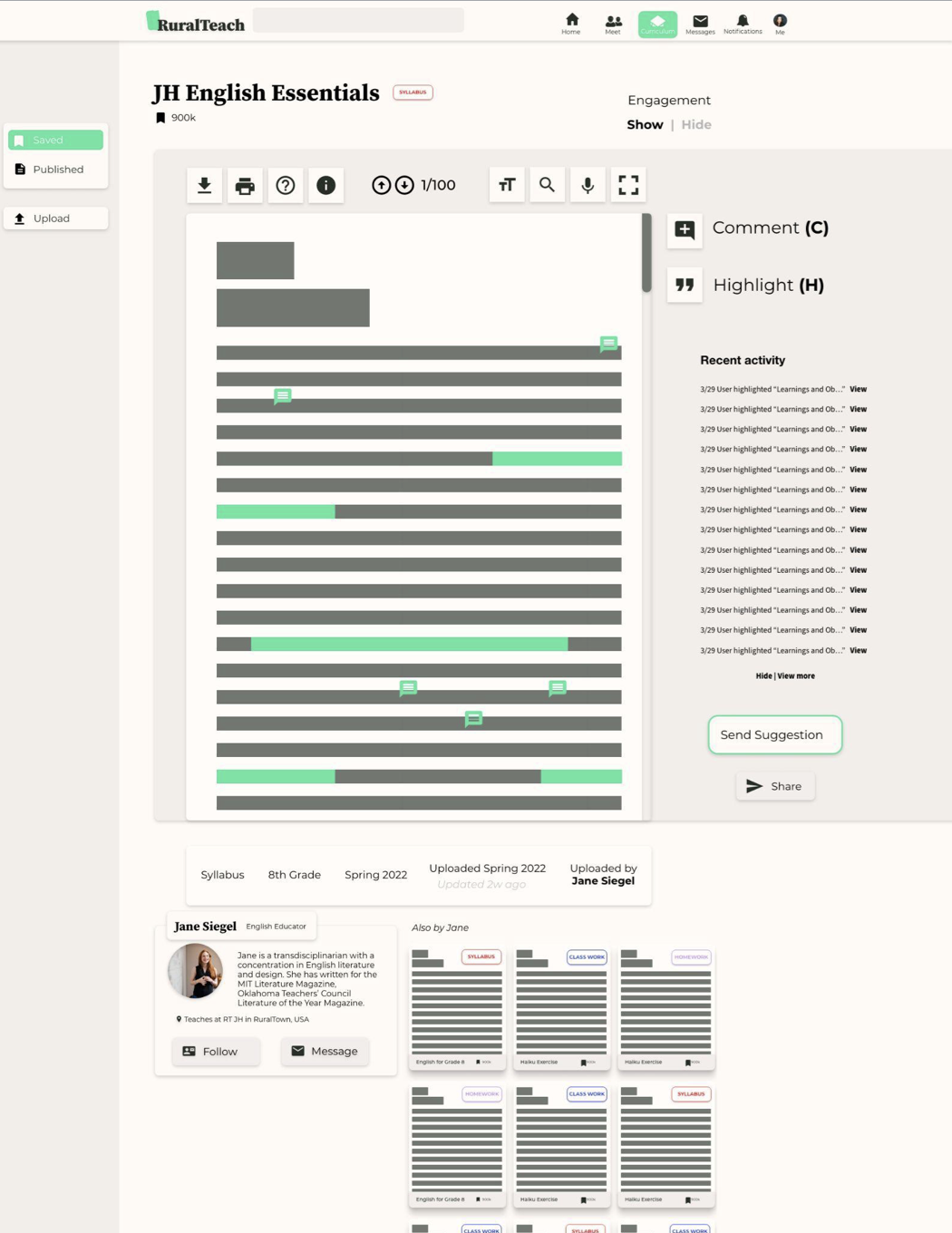
Task: Open Home in top navigation
Action: [x=571, y=24]
